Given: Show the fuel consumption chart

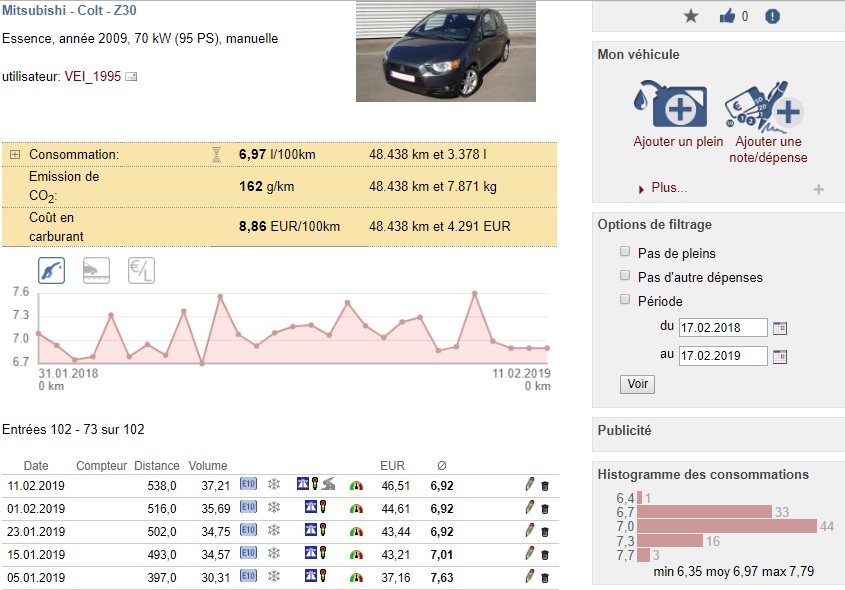Looking at the screenshot, I should pos(52,270).
